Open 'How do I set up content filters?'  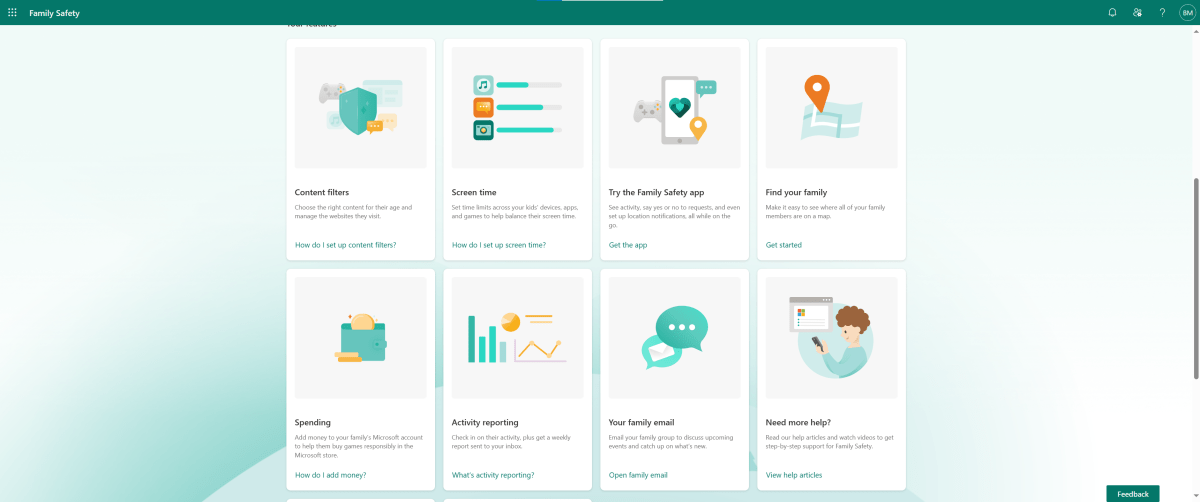pos(346,245)
